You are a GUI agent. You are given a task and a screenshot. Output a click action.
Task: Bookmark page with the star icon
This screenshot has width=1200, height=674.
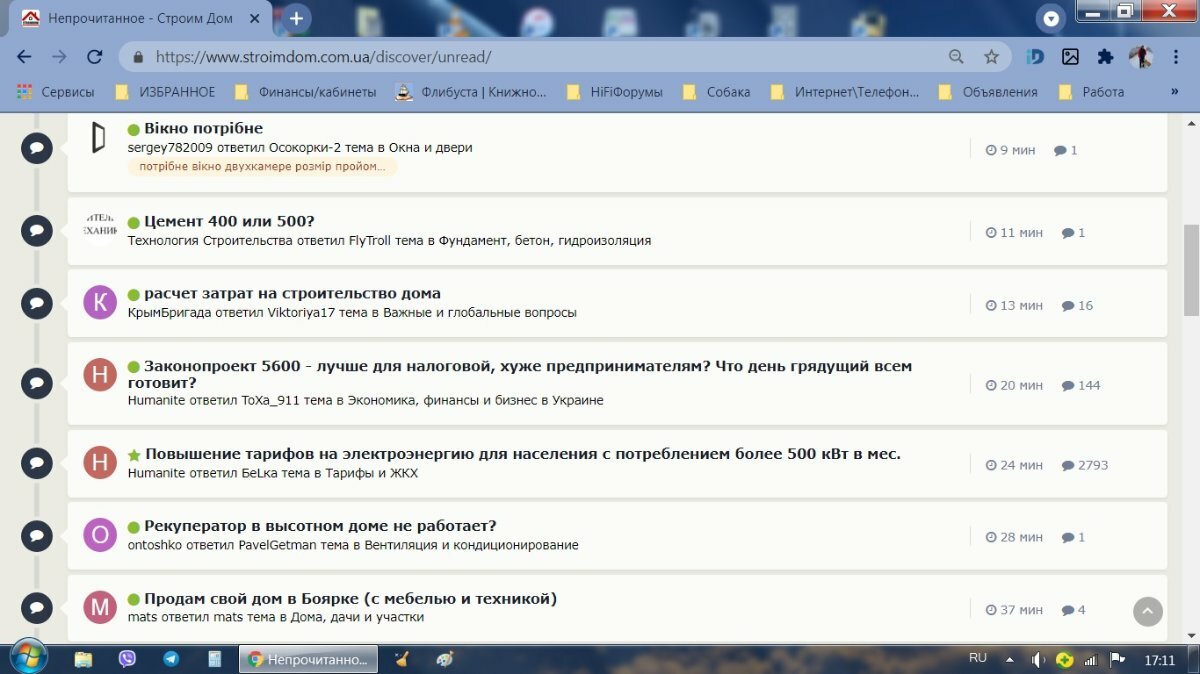(x=991, y=57)
